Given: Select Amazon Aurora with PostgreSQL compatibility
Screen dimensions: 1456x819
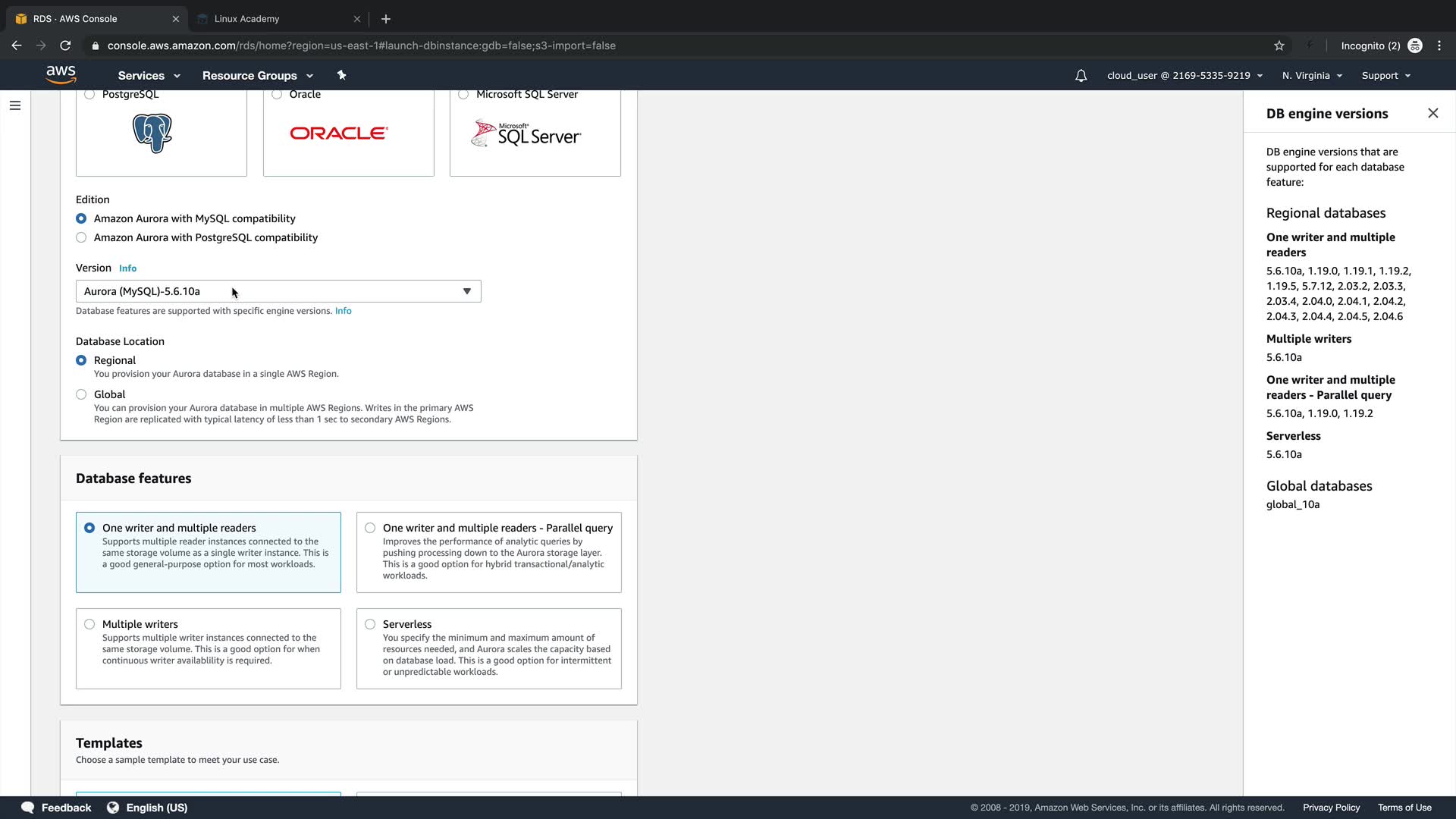Looking at the screenshot, I should [x=81, y=237].
